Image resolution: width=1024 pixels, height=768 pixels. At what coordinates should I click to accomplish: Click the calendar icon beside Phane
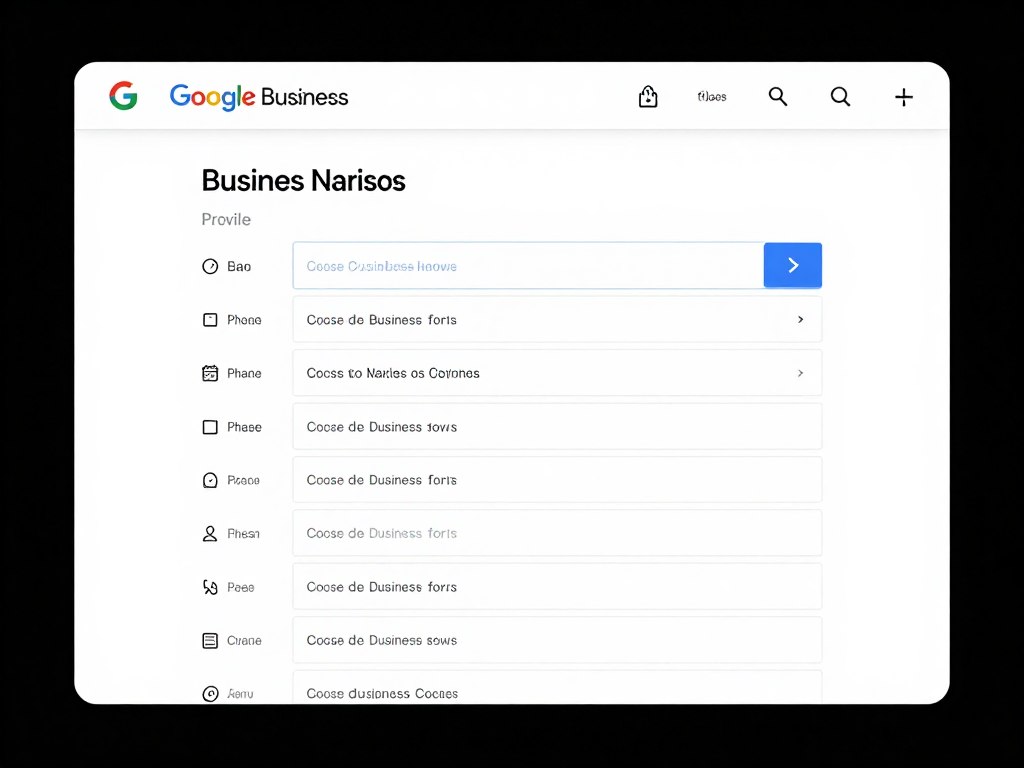(x=210, y=373)
